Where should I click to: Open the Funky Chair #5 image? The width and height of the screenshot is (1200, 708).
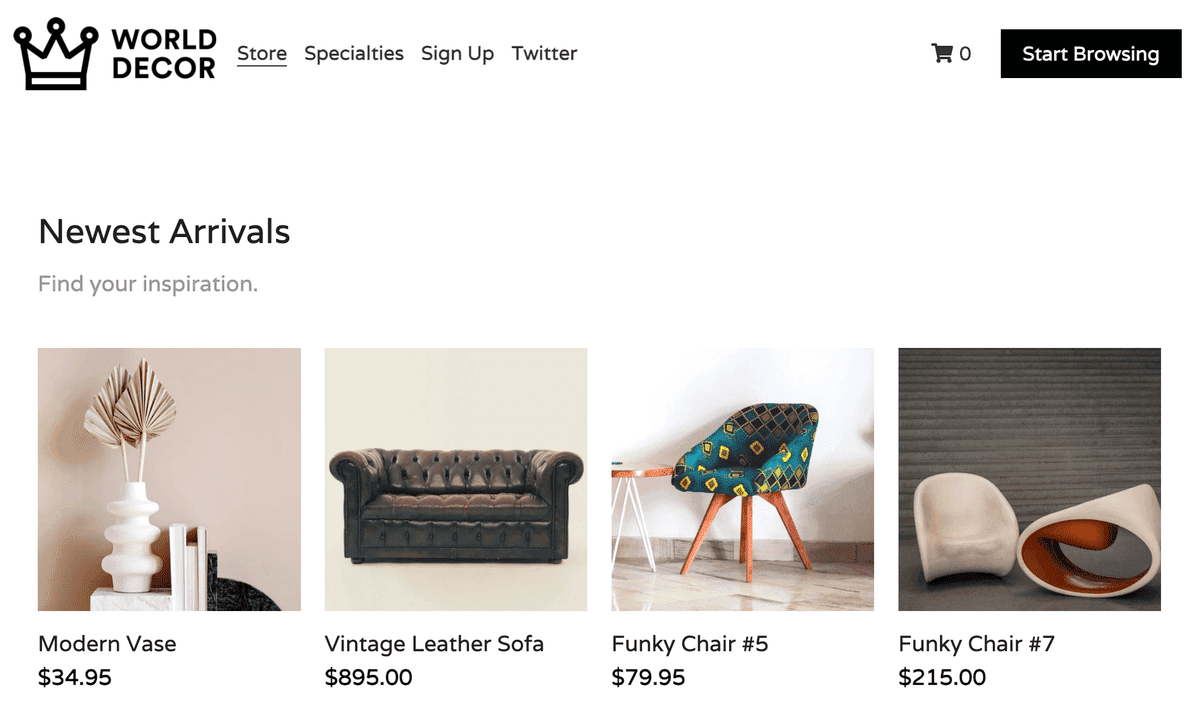pos(743,479)
